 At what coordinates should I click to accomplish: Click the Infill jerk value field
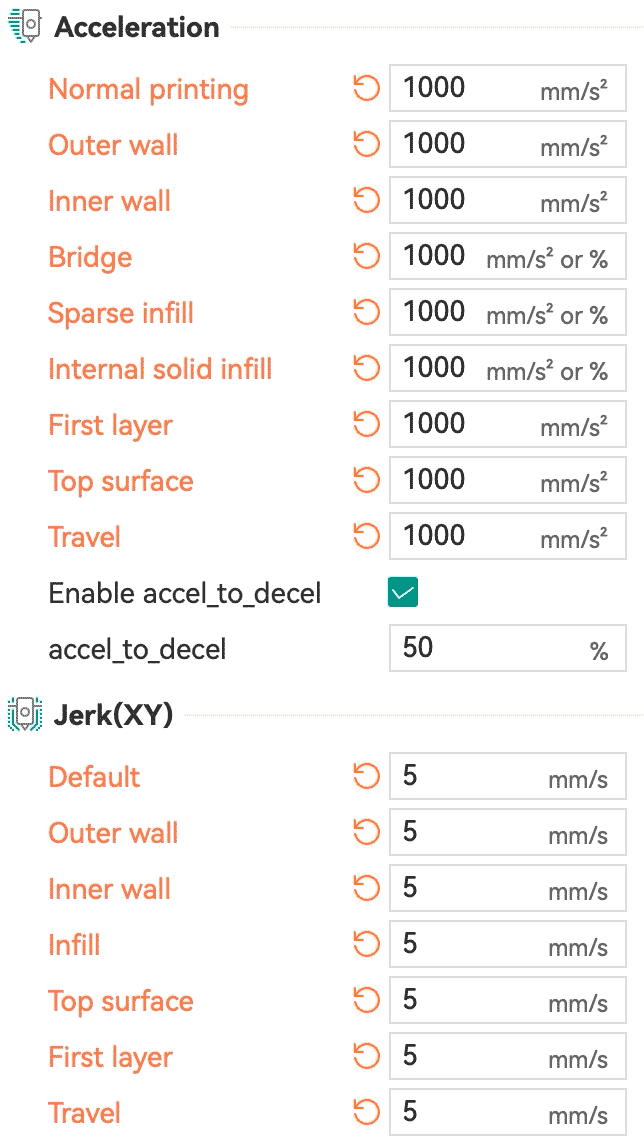click(x=507, y=944)
